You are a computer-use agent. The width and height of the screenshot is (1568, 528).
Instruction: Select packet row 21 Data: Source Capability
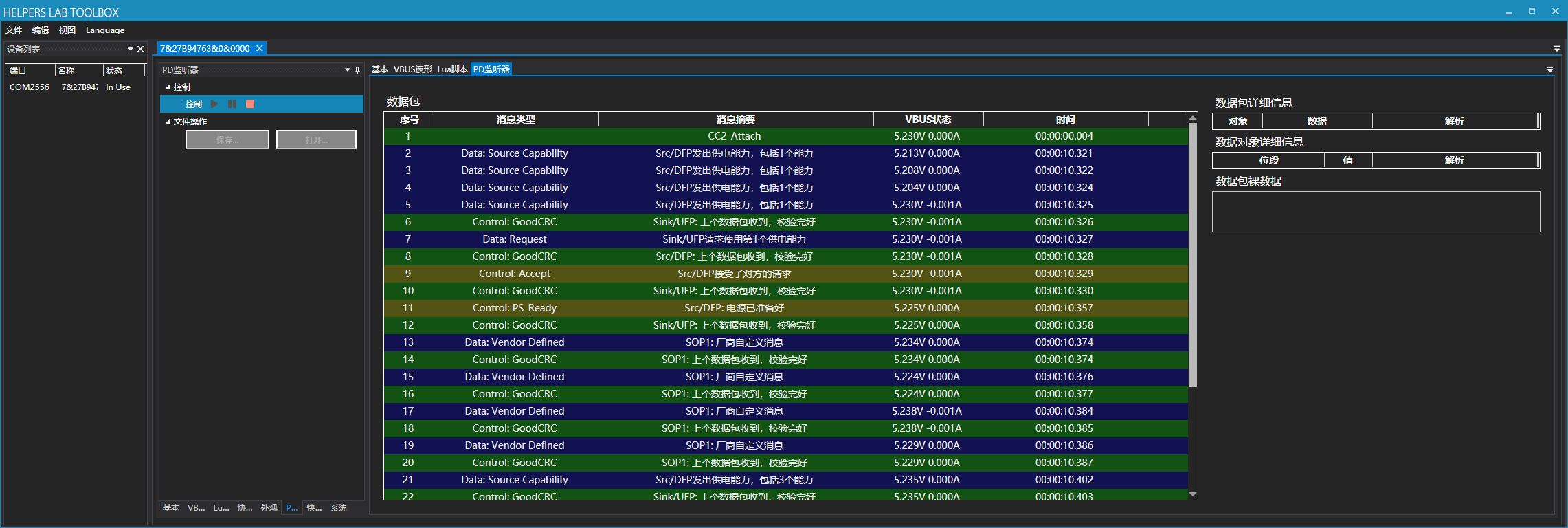pos(786,480)
